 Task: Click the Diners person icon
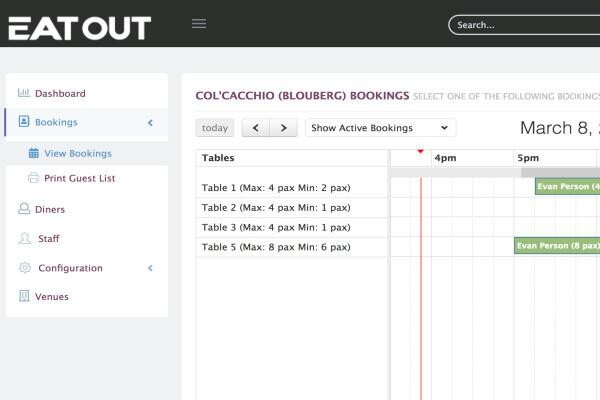24,209
